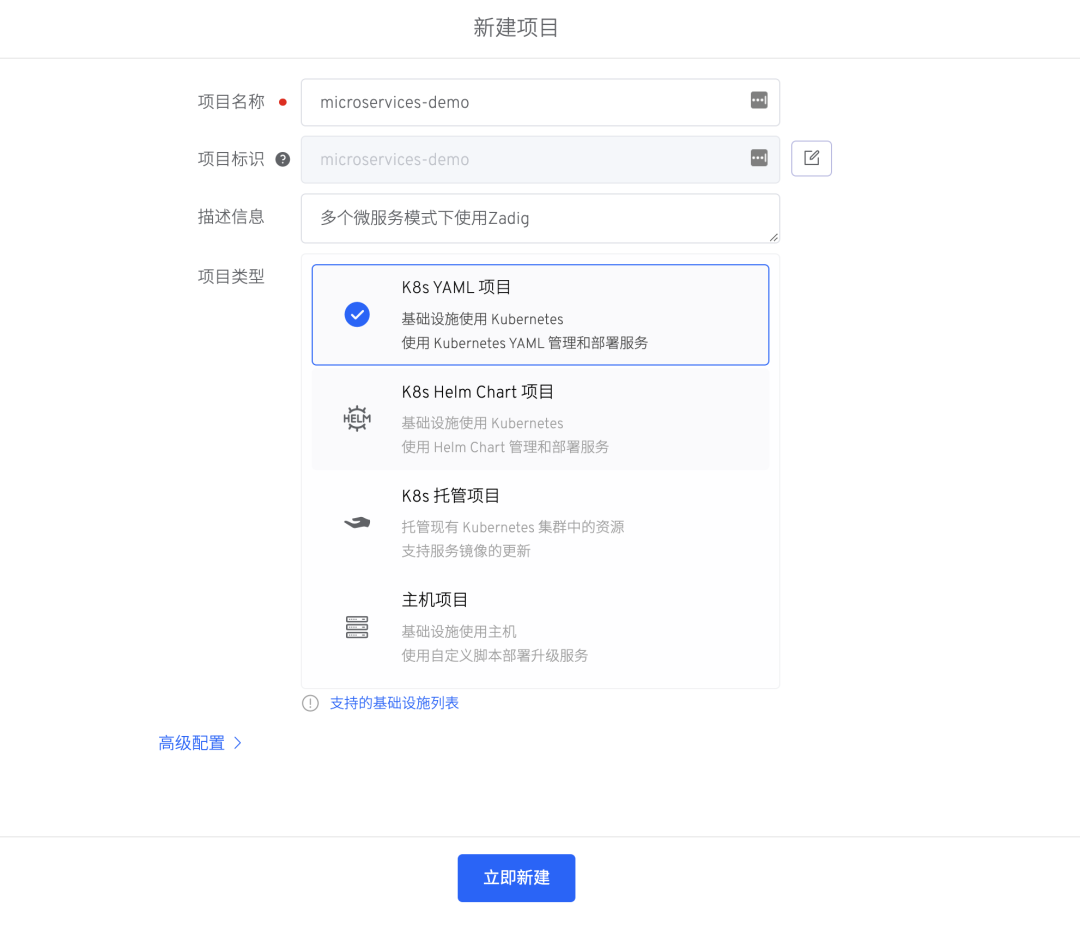Click into the 描述信息 textarea

coord(540,218)
